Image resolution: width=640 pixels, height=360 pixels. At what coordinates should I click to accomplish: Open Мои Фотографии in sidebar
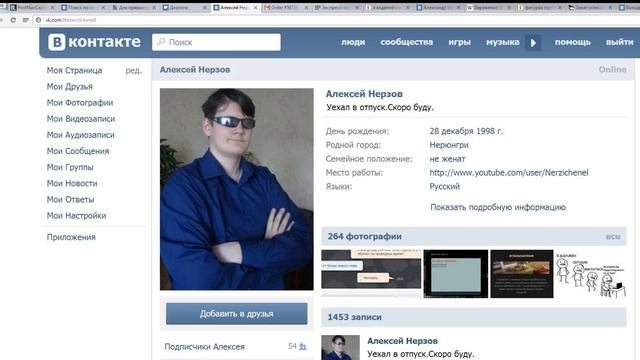(x=80, y=102)
